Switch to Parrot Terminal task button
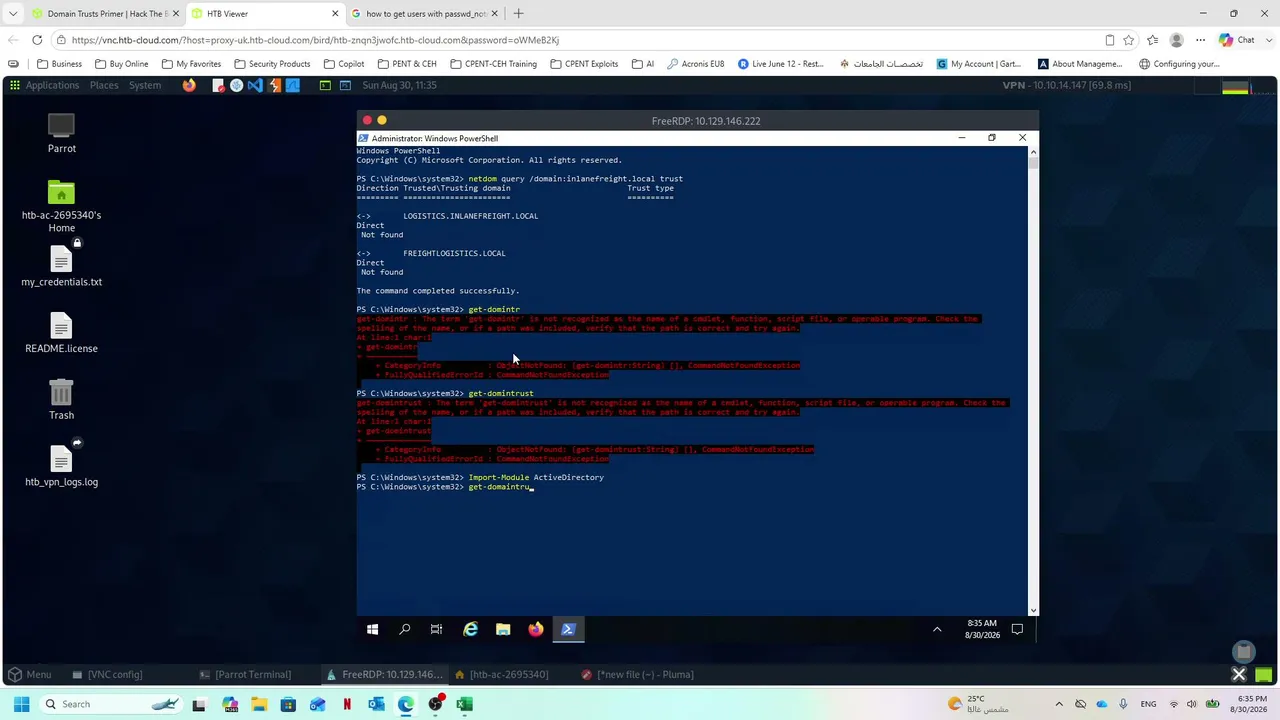This screenshot has height=720, width=1280. 246,674
